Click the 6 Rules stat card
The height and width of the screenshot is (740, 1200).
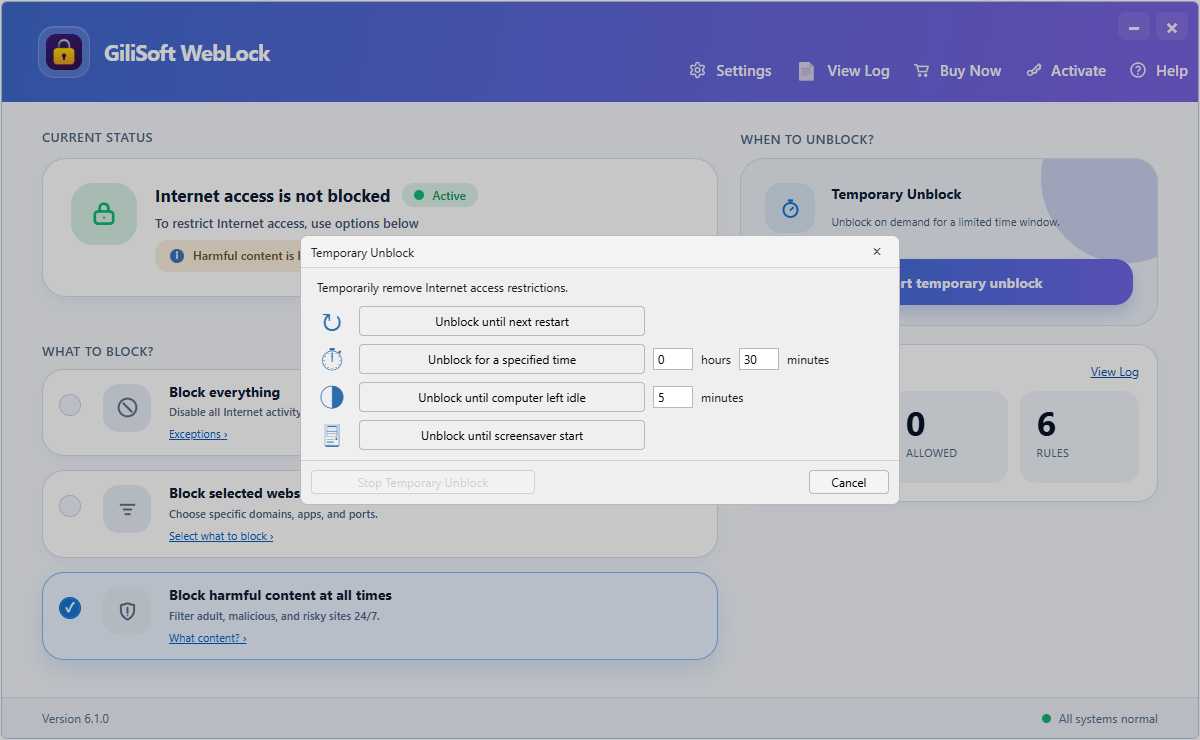(1079, 436)
